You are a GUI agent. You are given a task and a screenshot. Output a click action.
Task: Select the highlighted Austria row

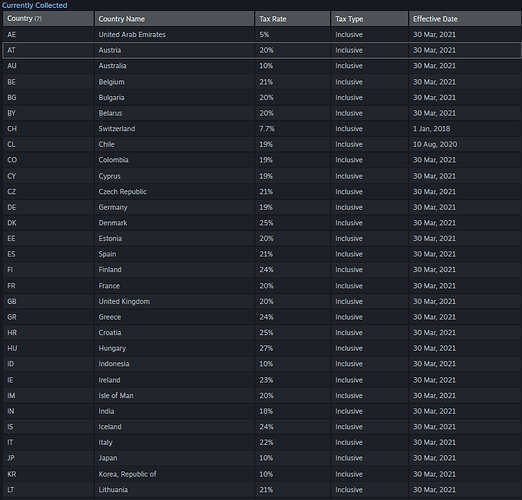[262, 50]
